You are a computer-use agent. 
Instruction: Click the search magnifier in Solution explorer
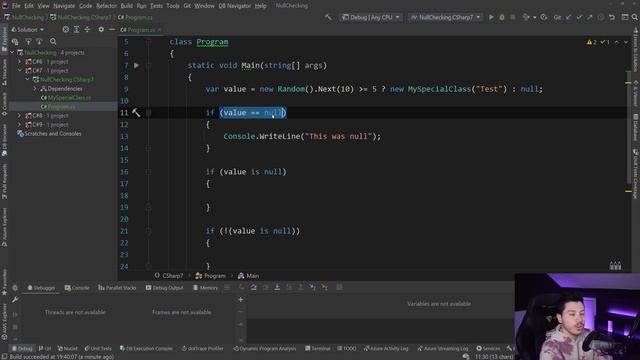click(53, 41)
